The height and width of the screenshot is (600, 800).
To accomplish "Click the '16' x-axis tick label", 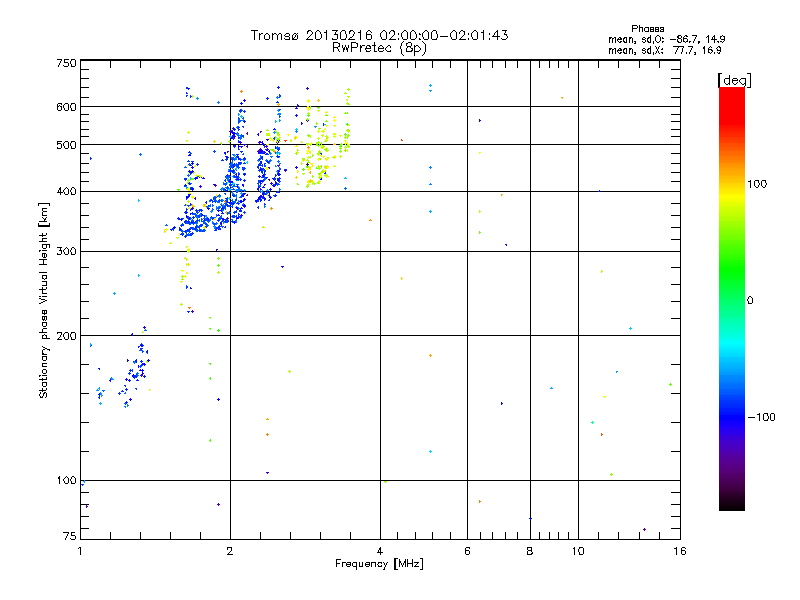I will pos(680,551).
